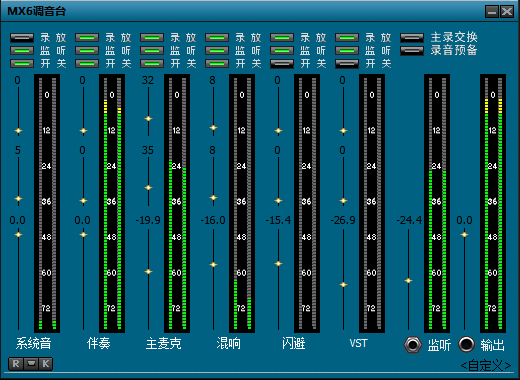The image size is (520, 380).
Task: Click the 混响 fader handle at -16.0
Action: pos(213,265)
